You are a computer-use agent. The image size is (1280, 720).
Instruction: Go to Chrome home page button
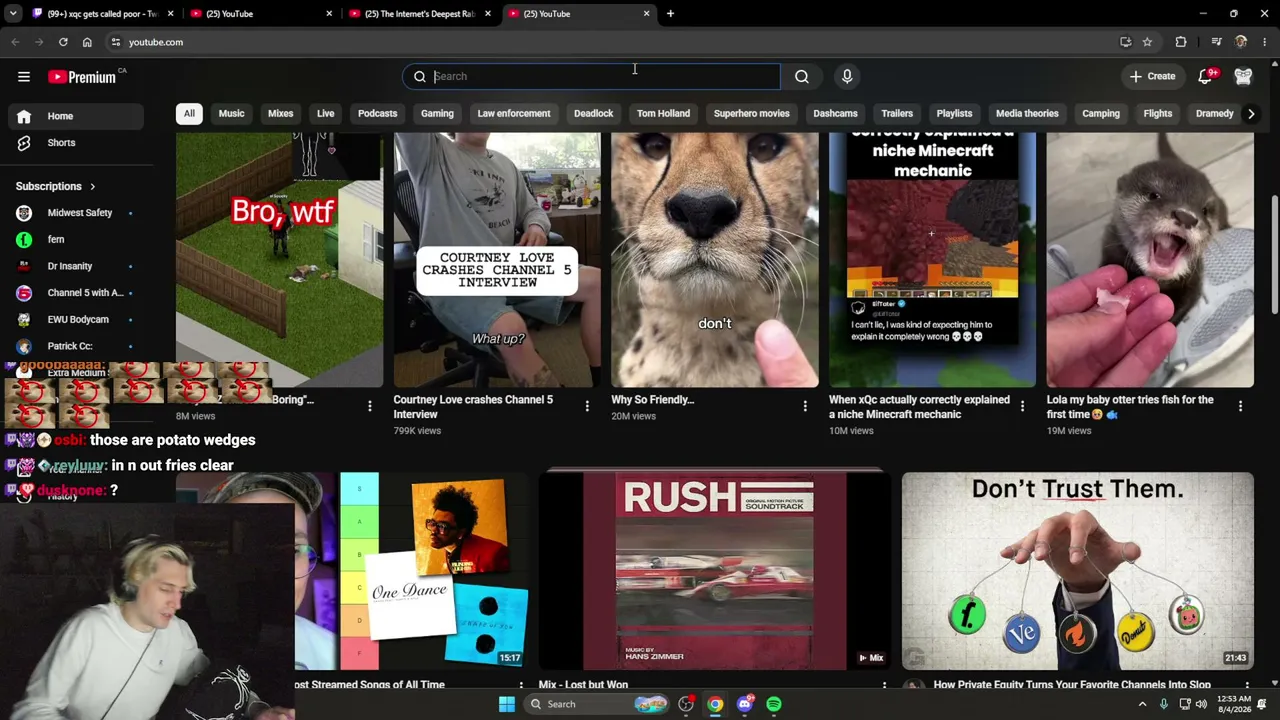tap(87, 42)
